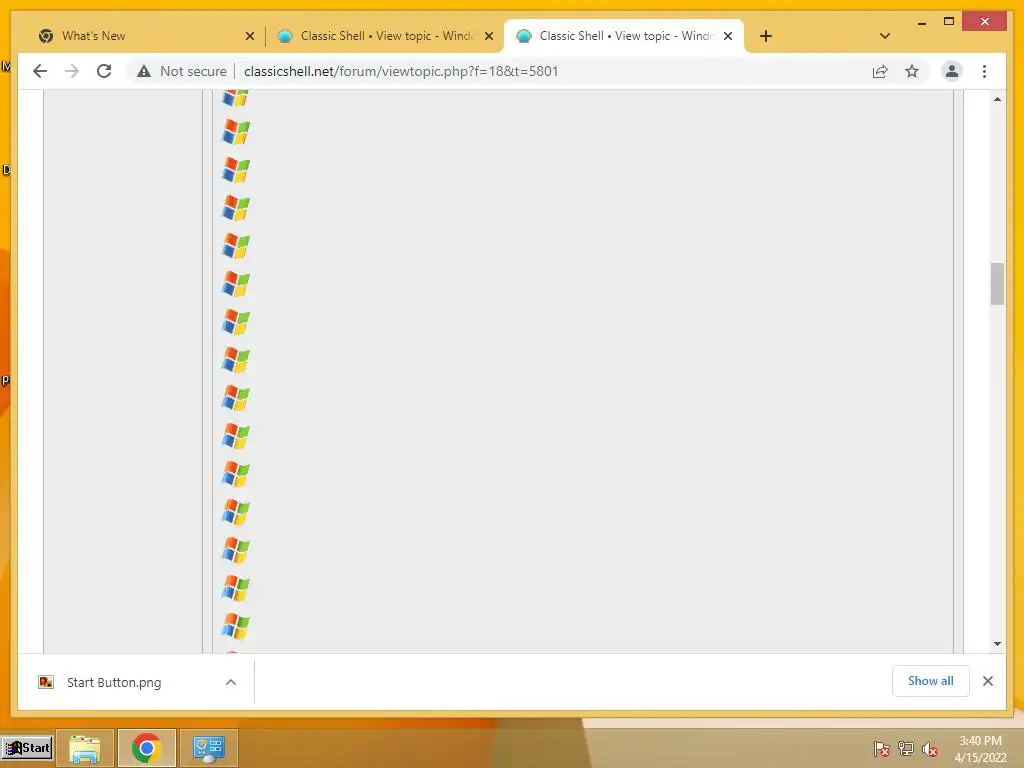Image resolution: width=1024 pixels, height=768 pixels.
Task: View the Not secure site warning
Action: [182, 71]
